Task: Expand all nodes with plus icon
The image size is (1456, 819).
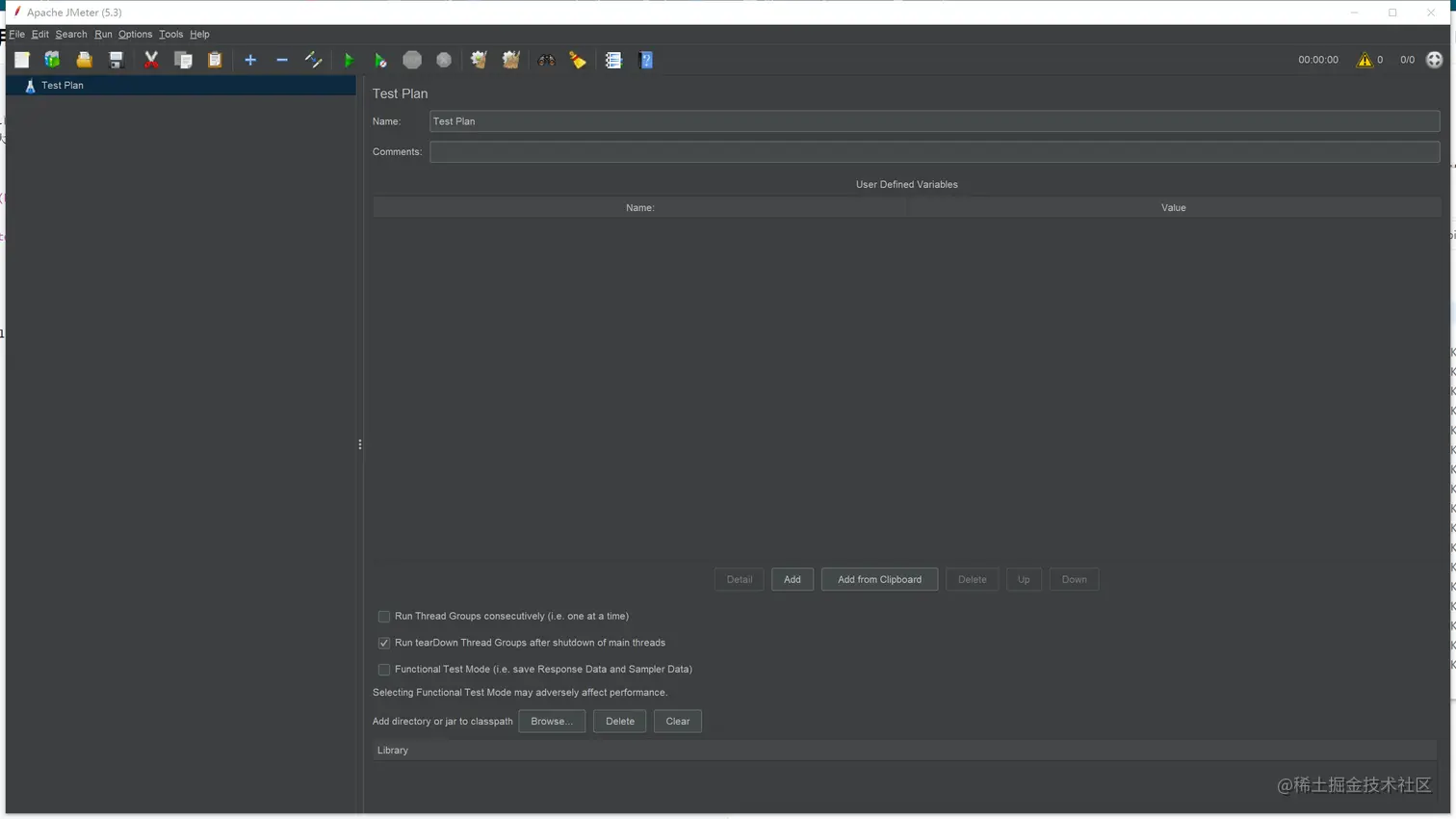Action: click(250, 60)
